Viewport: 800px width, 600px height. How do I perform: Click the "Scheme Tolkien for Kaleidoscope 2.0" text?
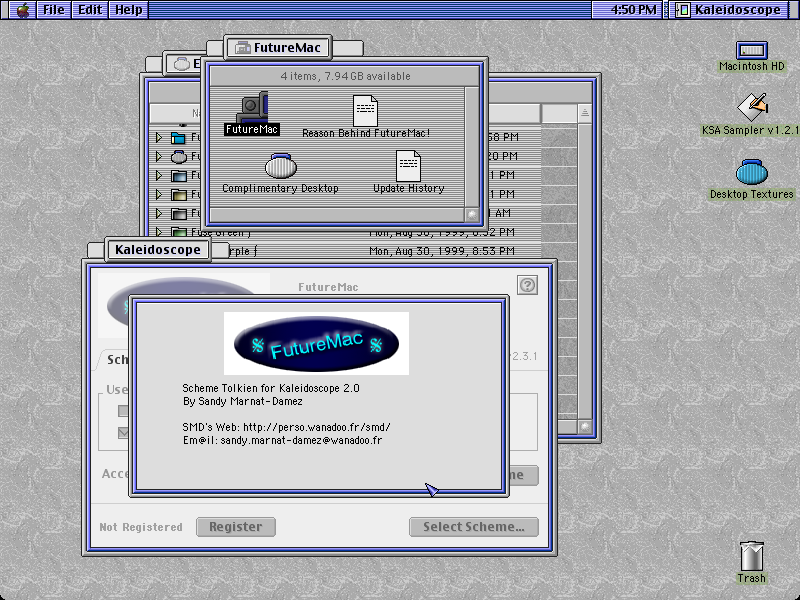click(x=271, y=388)
